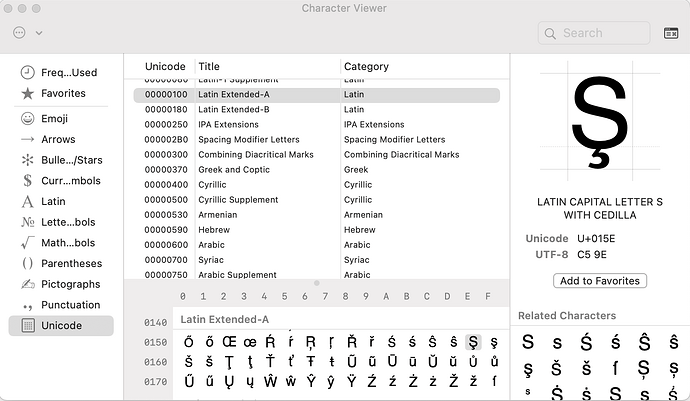Click the Title column header

209,66
